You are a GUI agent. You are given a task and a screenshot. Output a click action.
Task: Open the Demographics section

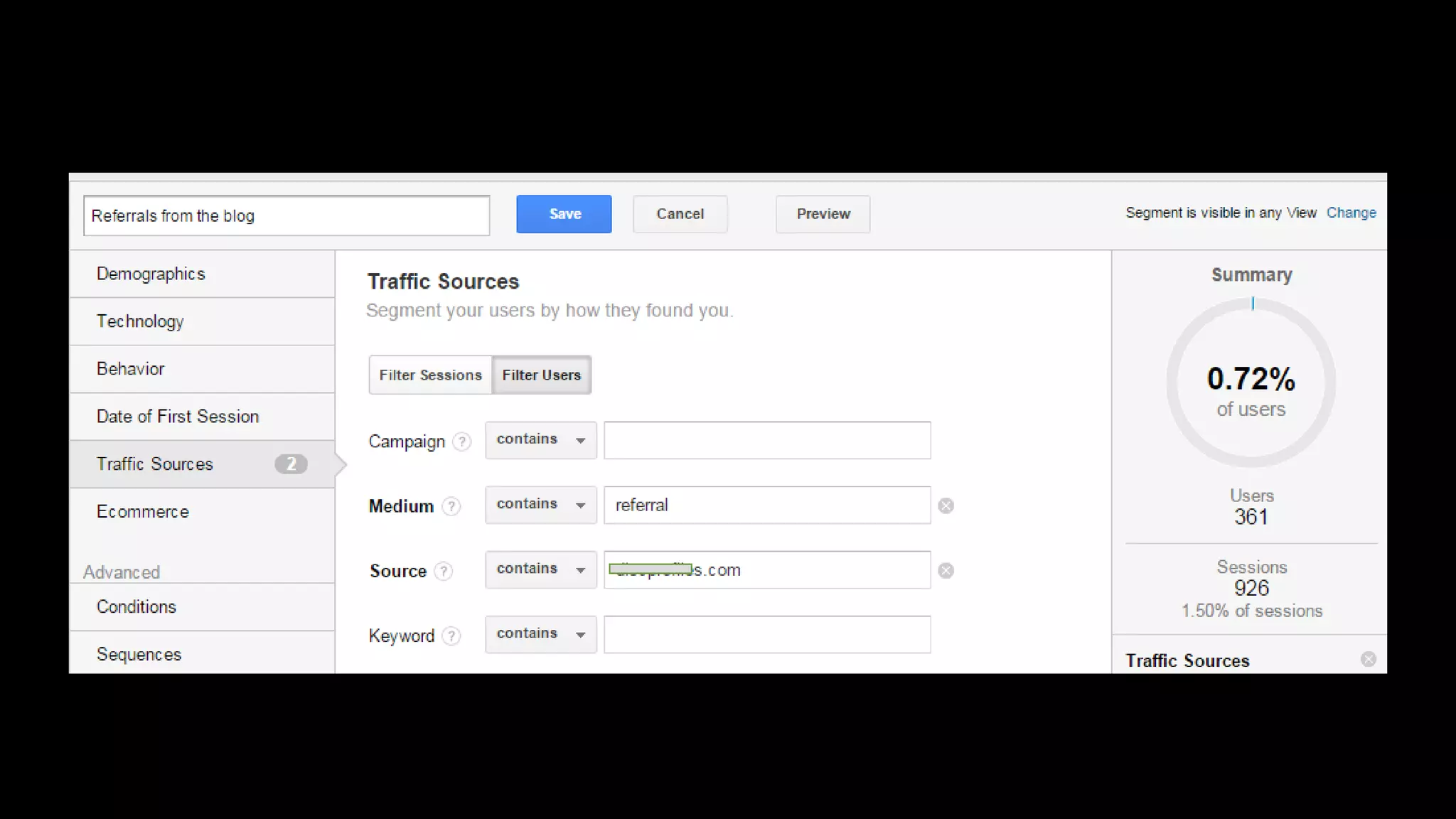(x=151, y=274)
